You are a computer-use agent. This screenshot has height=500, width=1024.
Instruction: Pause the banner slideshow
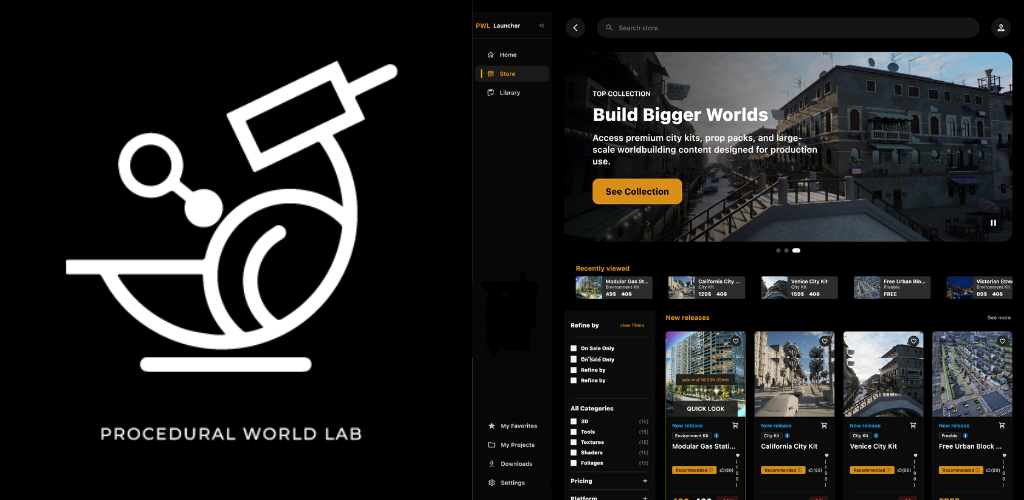coord(993,223)
